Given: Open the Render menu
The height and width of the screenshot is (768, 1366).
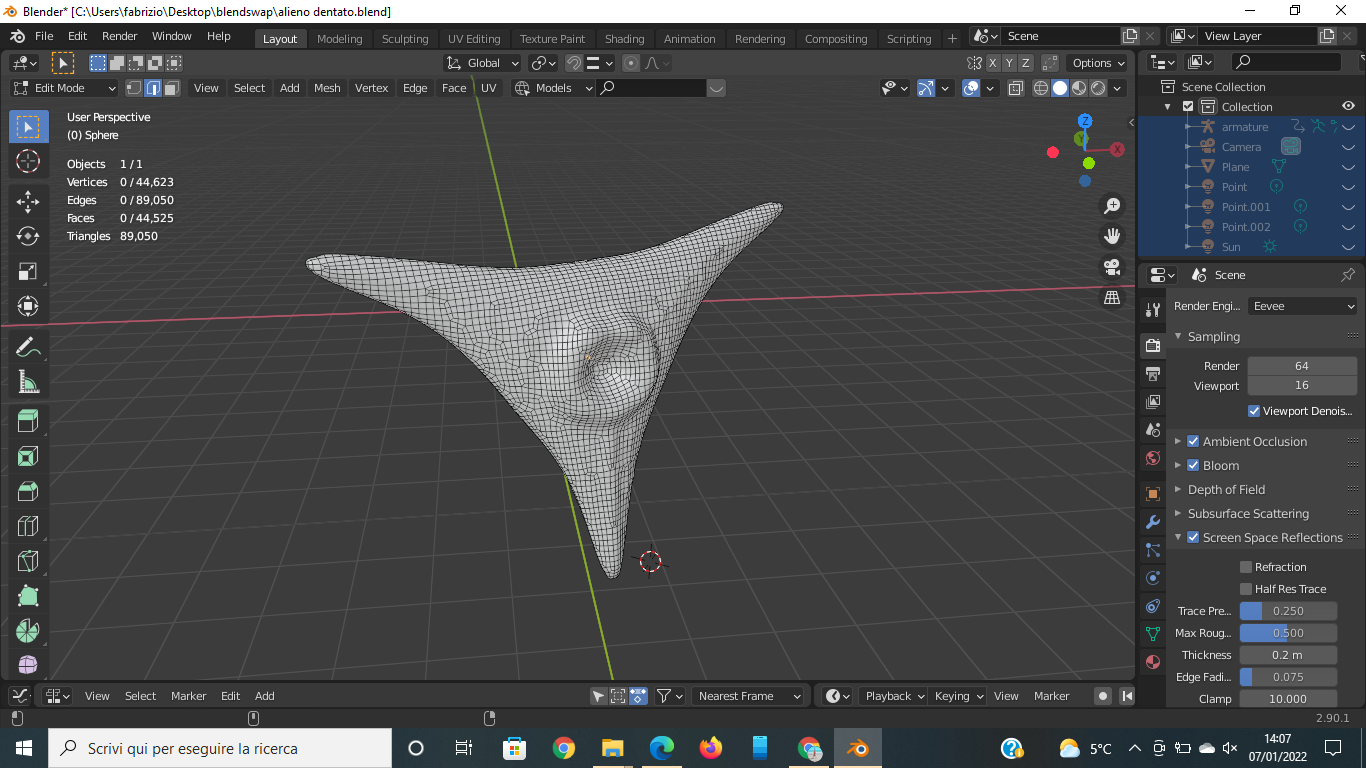Looking at the screenshot, I should [120, 36].
